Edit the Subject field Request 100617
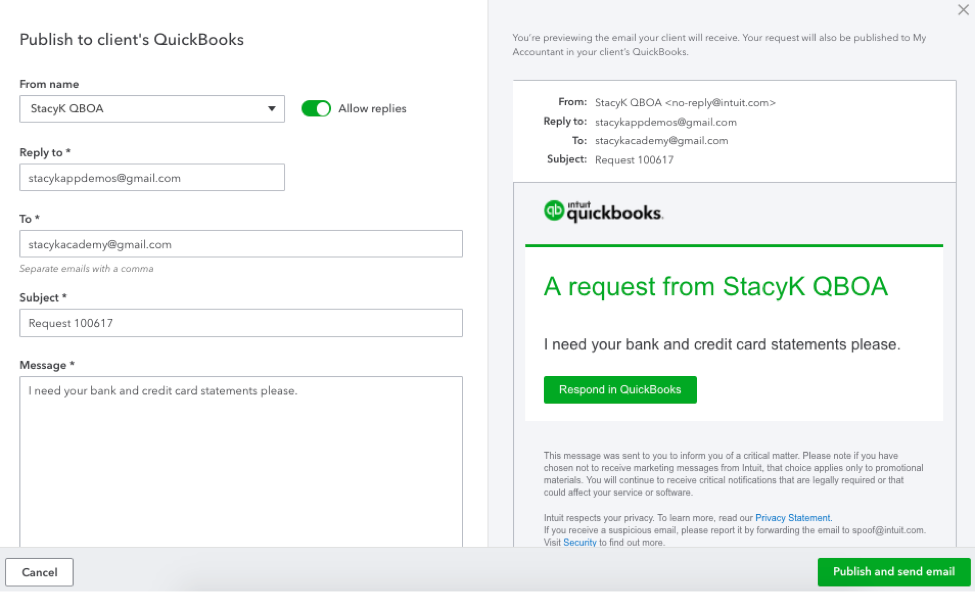 point(241,323)
